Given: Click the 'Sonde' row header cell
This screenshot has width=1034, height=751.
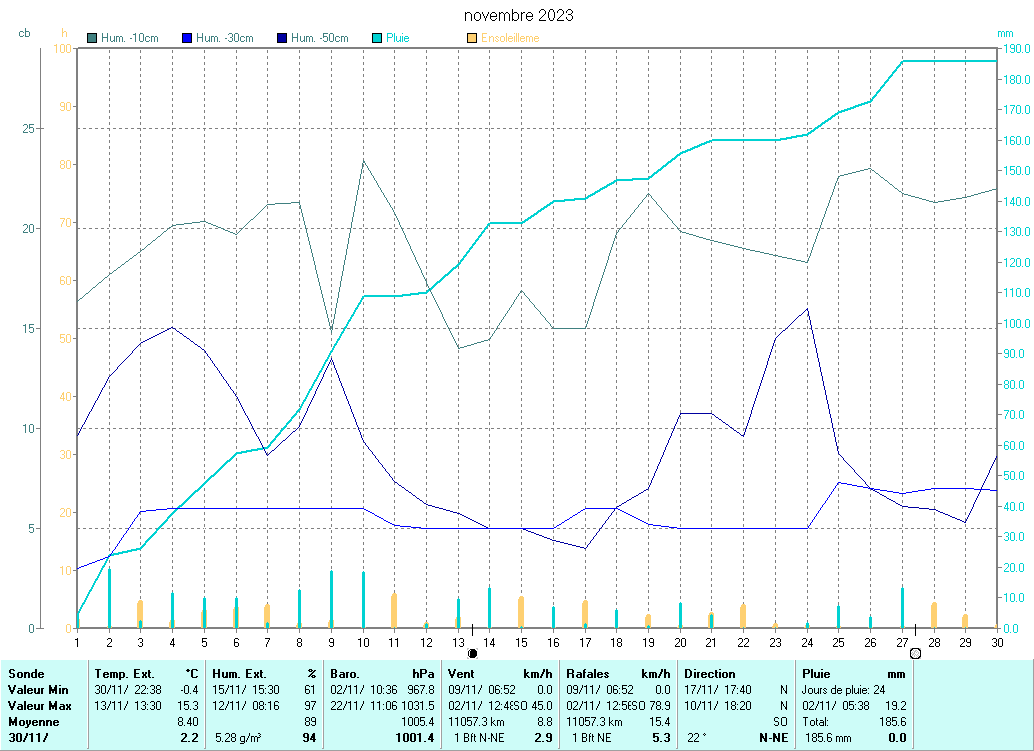Looking at the screenshot, I should click(x=26, y=674).
